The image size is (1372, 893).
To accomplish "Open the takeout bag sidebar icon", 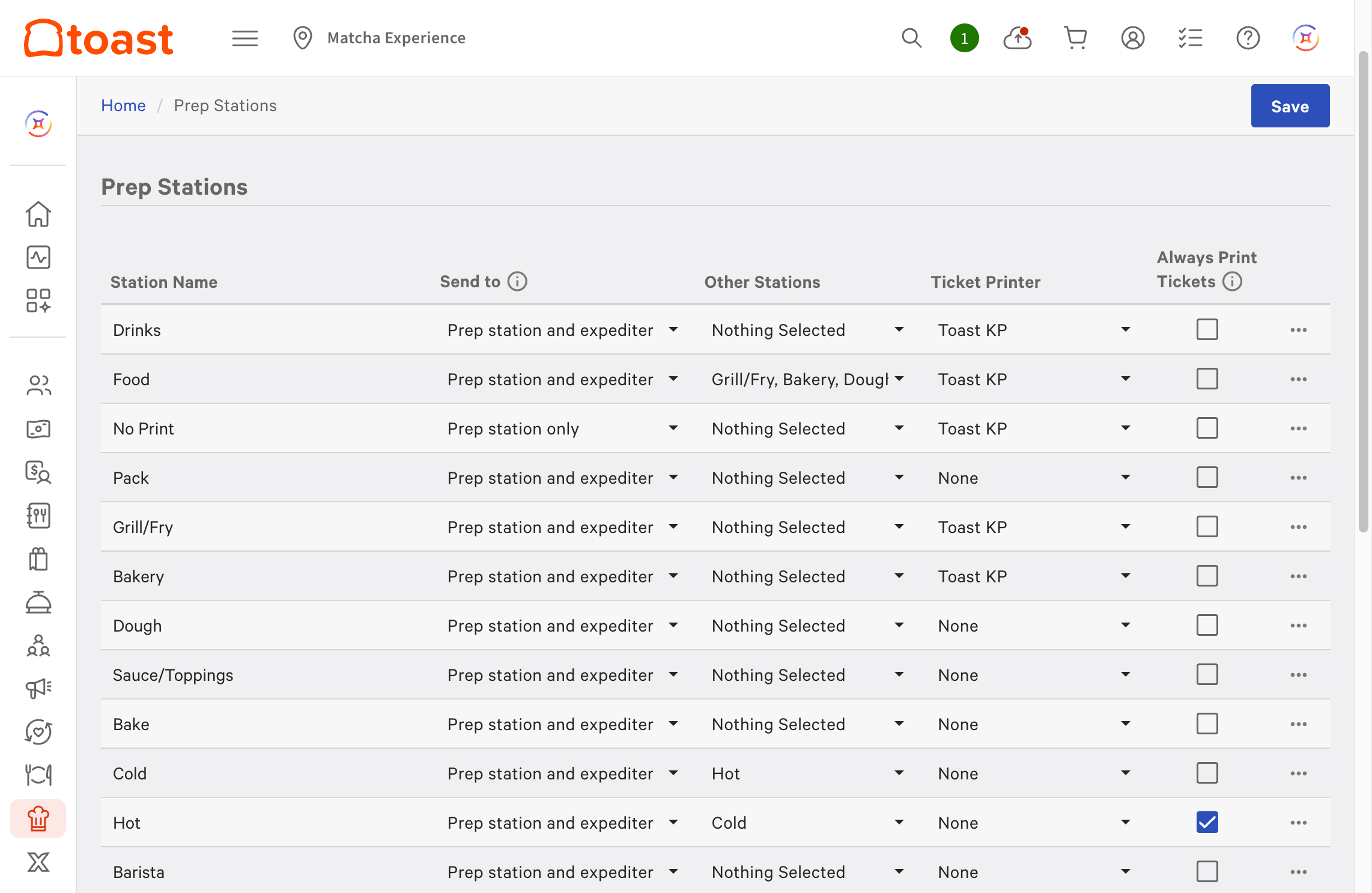I will 38,559.
